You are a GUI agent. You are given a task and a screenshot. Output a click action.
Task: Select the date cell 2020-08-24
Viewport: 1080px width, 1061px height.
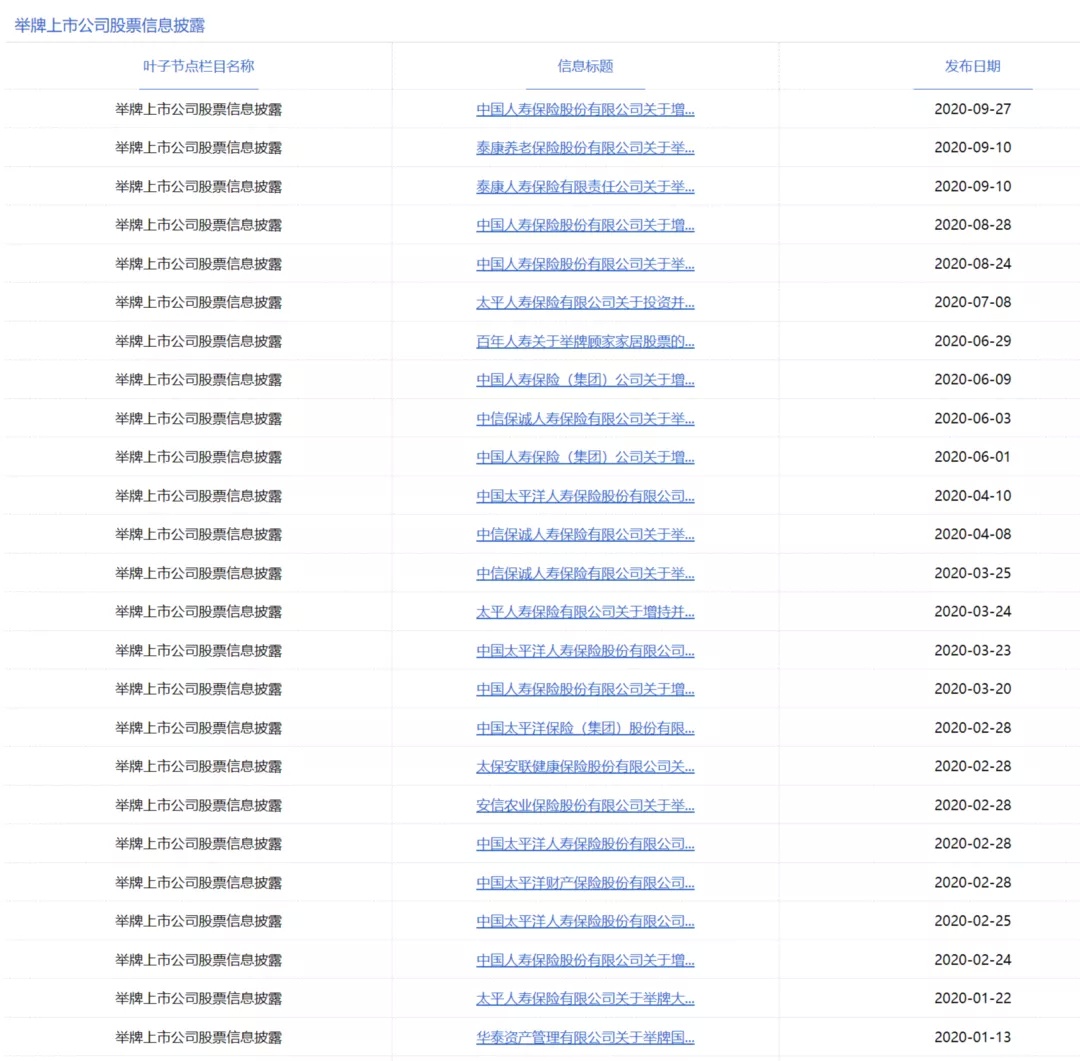pos(973,264)
